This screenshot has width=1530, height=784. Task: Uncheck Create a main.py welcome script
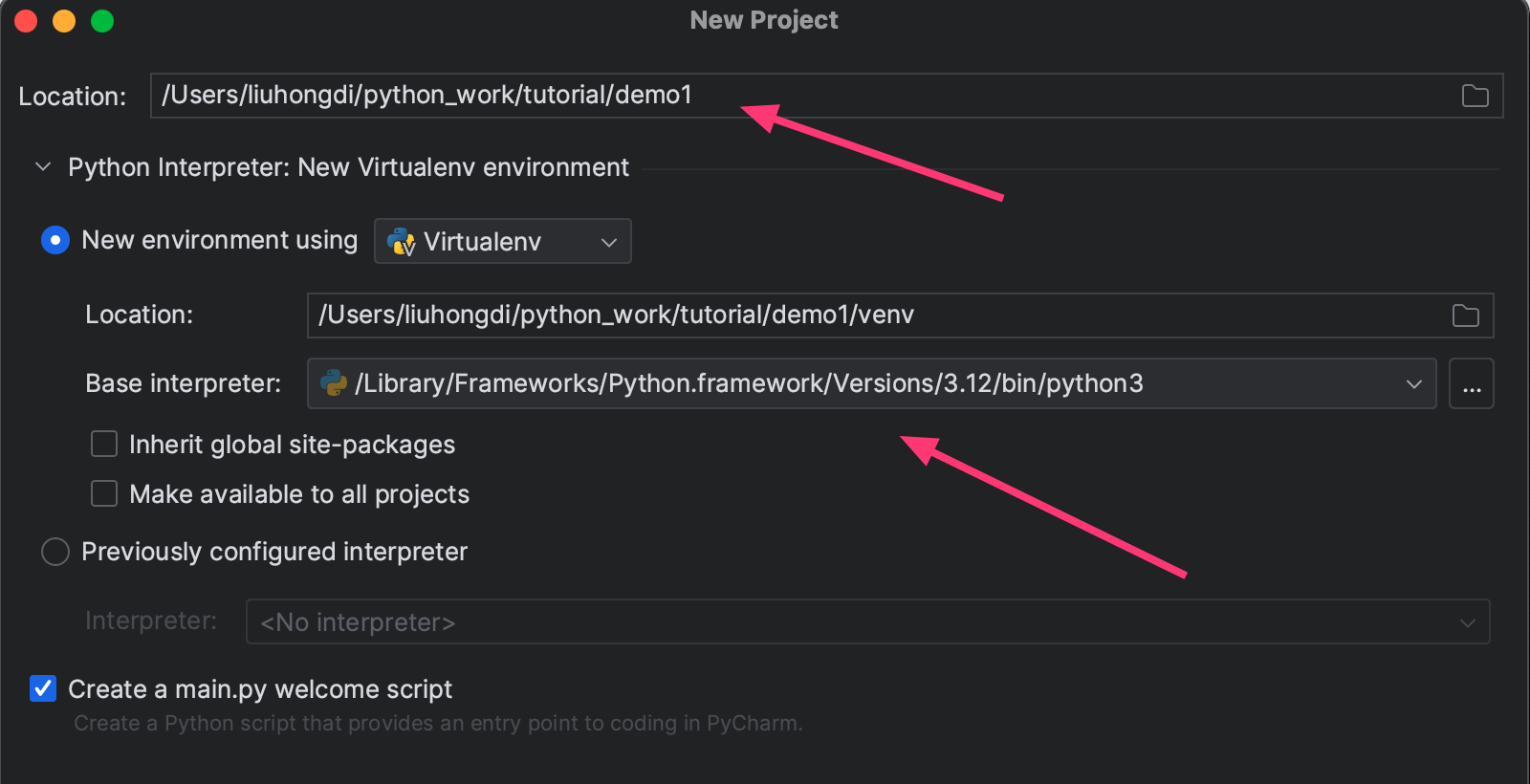[43, 688]
